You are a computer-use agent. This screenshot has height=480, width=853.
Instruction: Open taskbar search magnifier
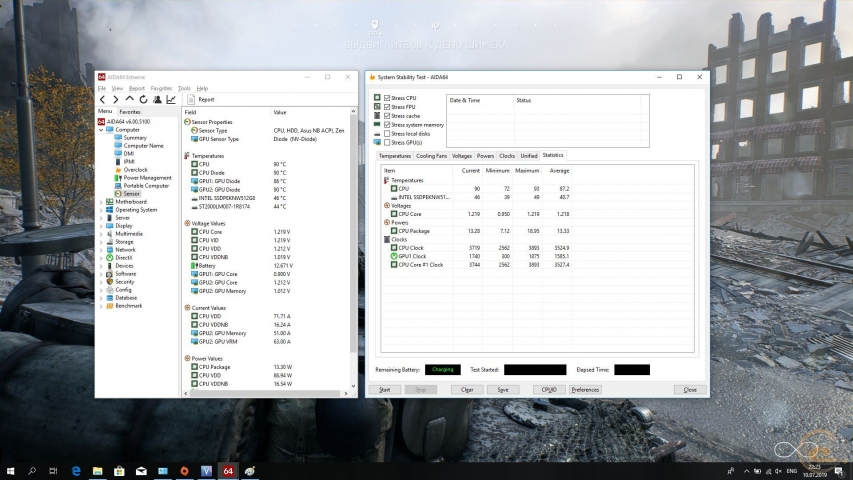coord(32,471)
